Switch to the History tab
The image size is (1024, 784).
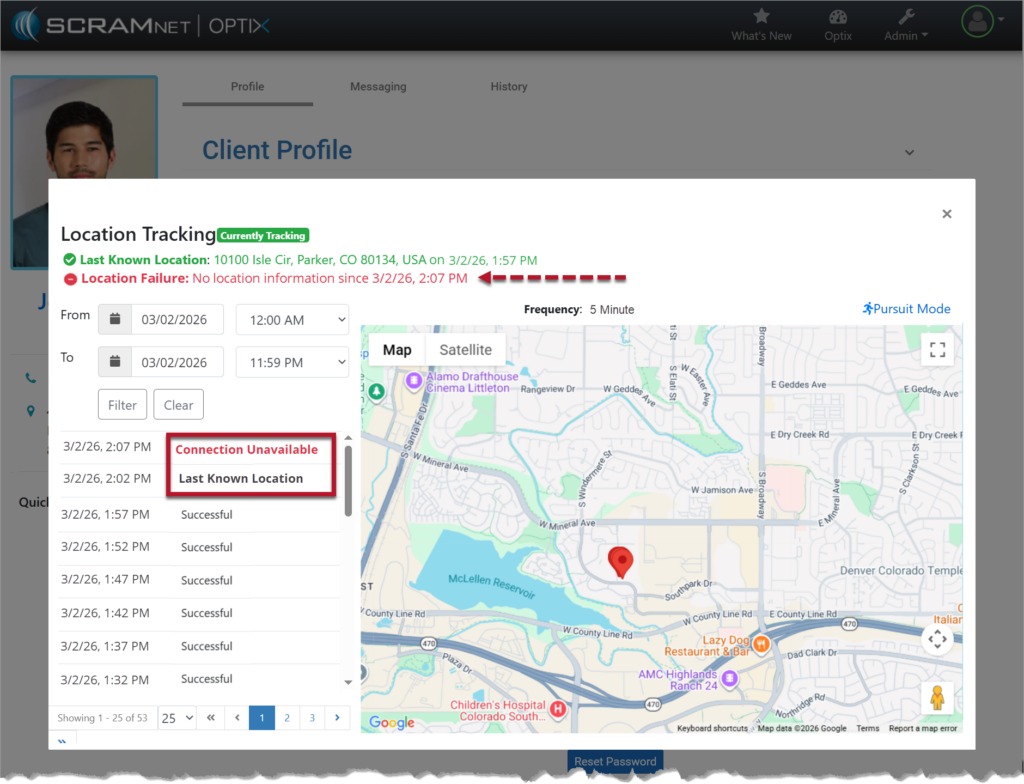click(508, 87)
